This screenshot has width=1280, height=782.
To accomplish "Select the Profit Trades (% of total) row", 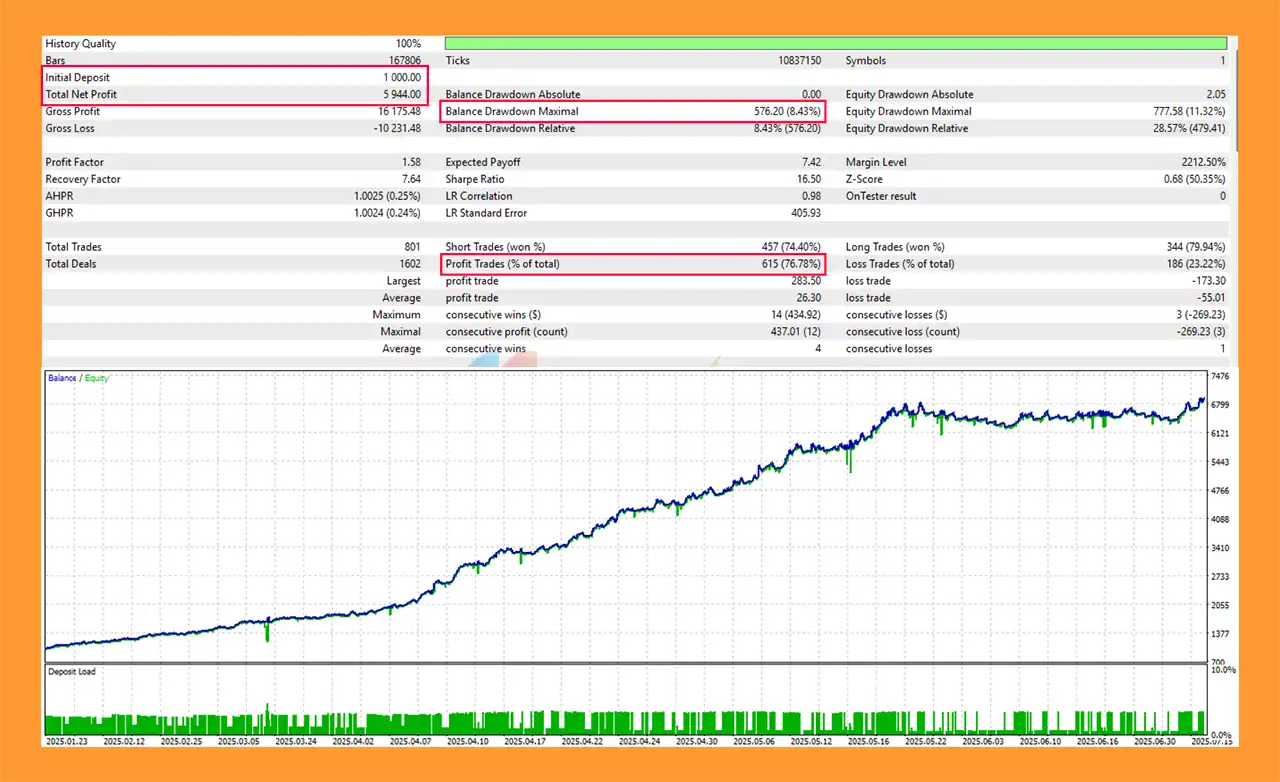I will click(632, 264).
